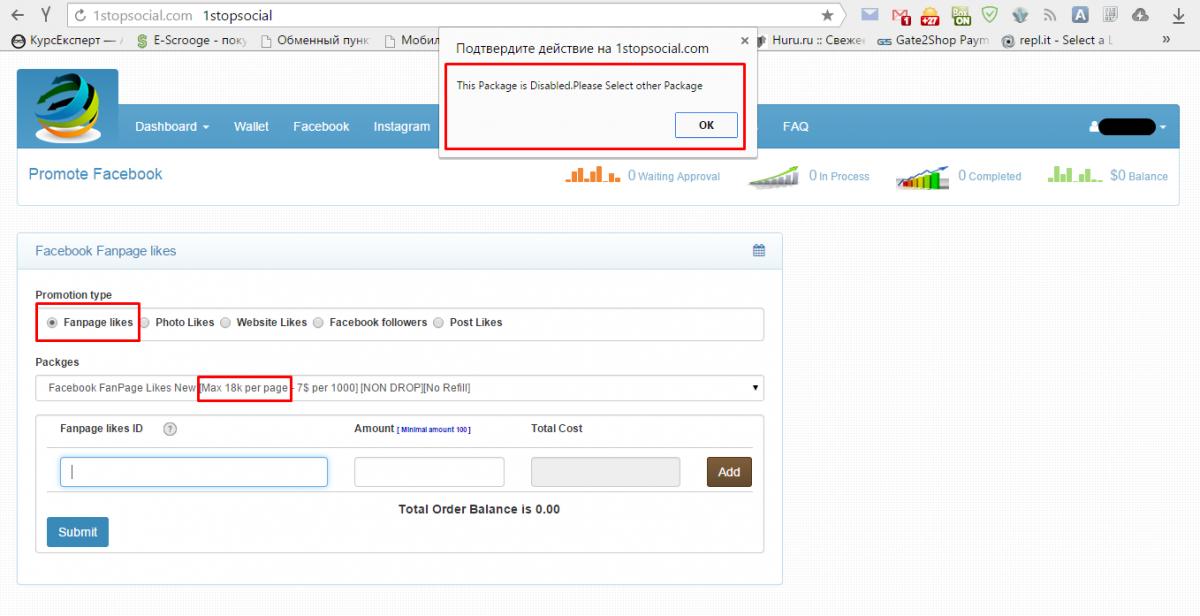Image resolution: width=1200 pixels, height=616 pixels.
Task: Select the Post Likes radio button
Action: click(439, 323)
